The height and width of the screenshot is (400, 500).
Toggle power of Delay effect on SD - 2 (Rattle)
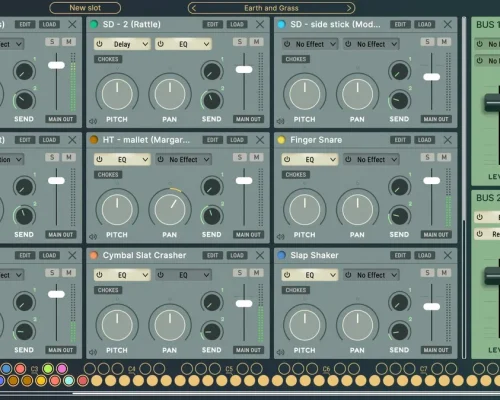tap(99, 44)
